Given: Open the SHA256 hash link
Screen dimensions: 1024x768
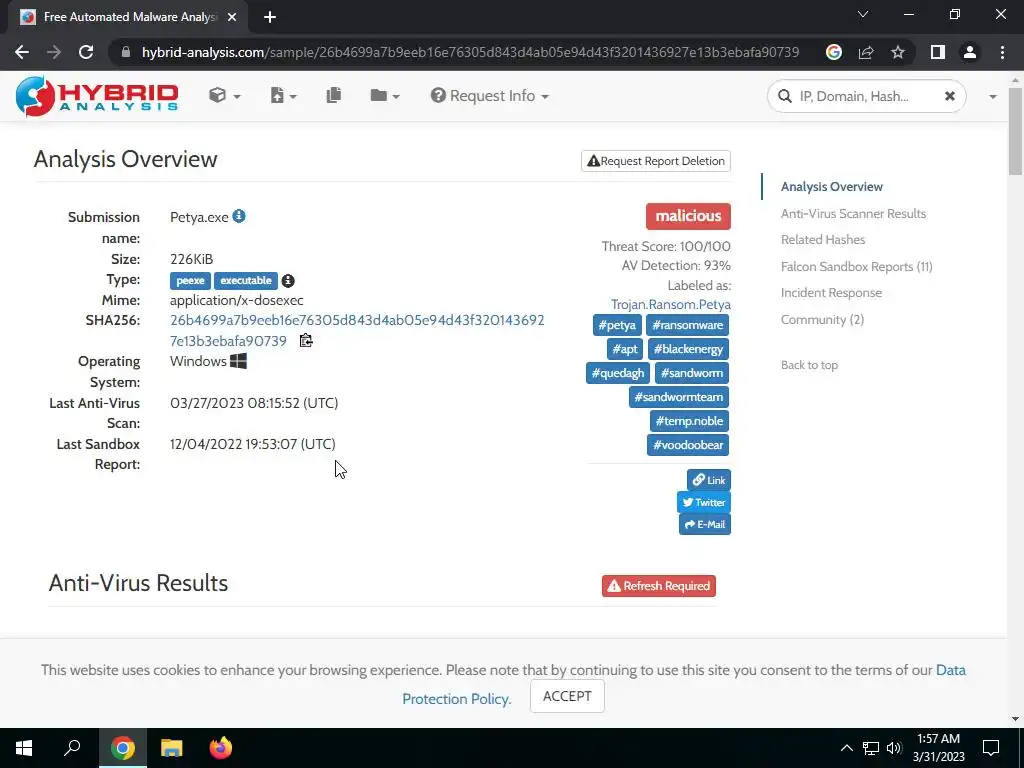Looking at the screenshot, I should 357,330.
